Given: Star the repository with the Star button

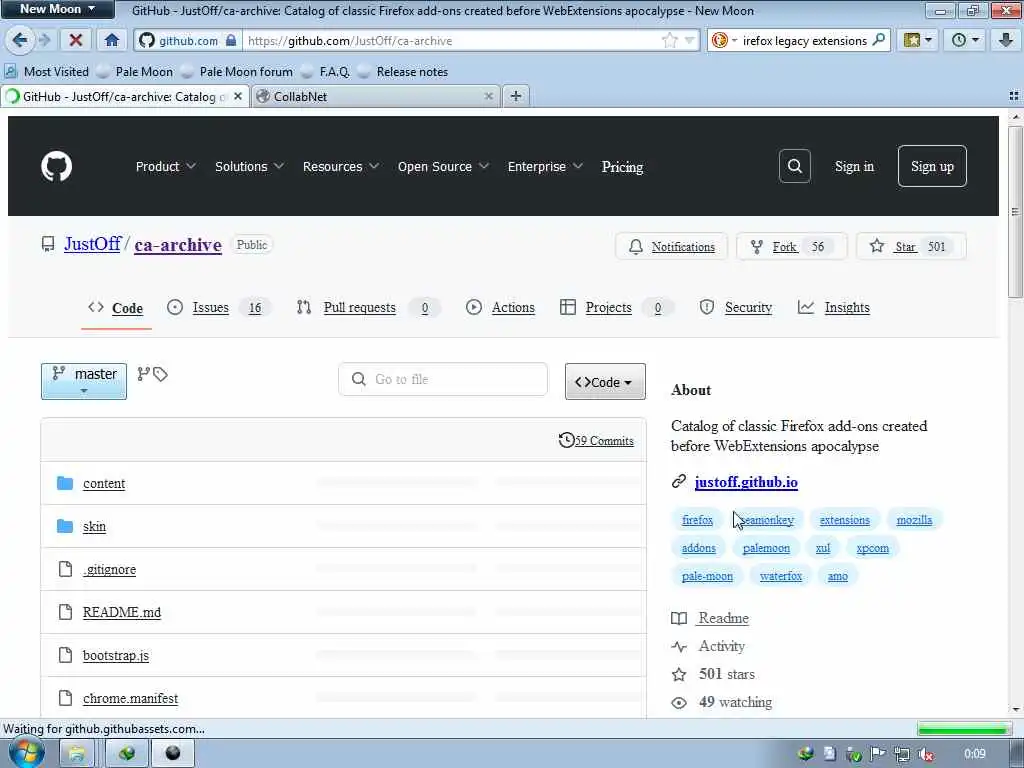Looking at the screenshot, I should [911, 247].
